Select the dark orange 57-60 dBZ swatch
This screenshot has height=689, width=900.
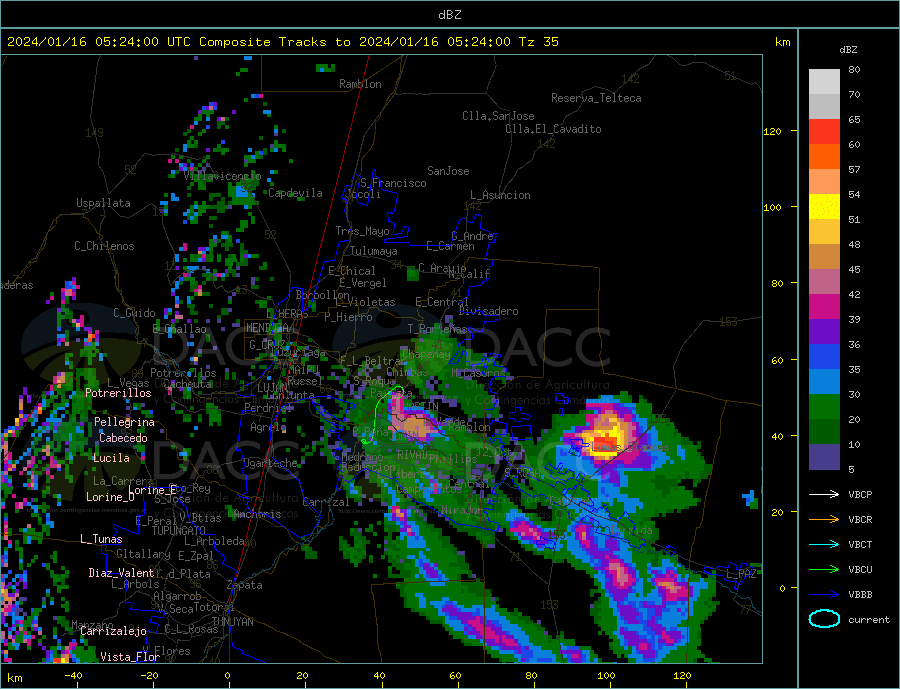point(824,157)
